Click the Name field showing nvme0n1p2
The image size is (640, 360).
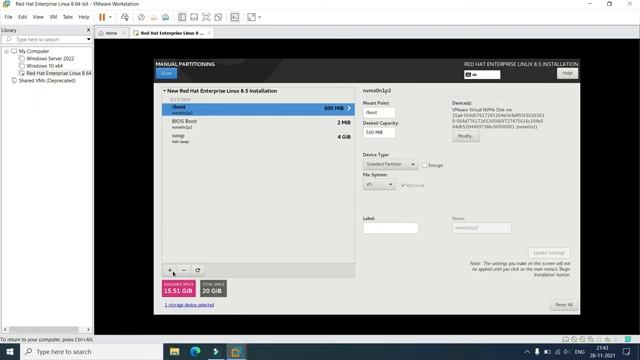(x=481, y=228)
